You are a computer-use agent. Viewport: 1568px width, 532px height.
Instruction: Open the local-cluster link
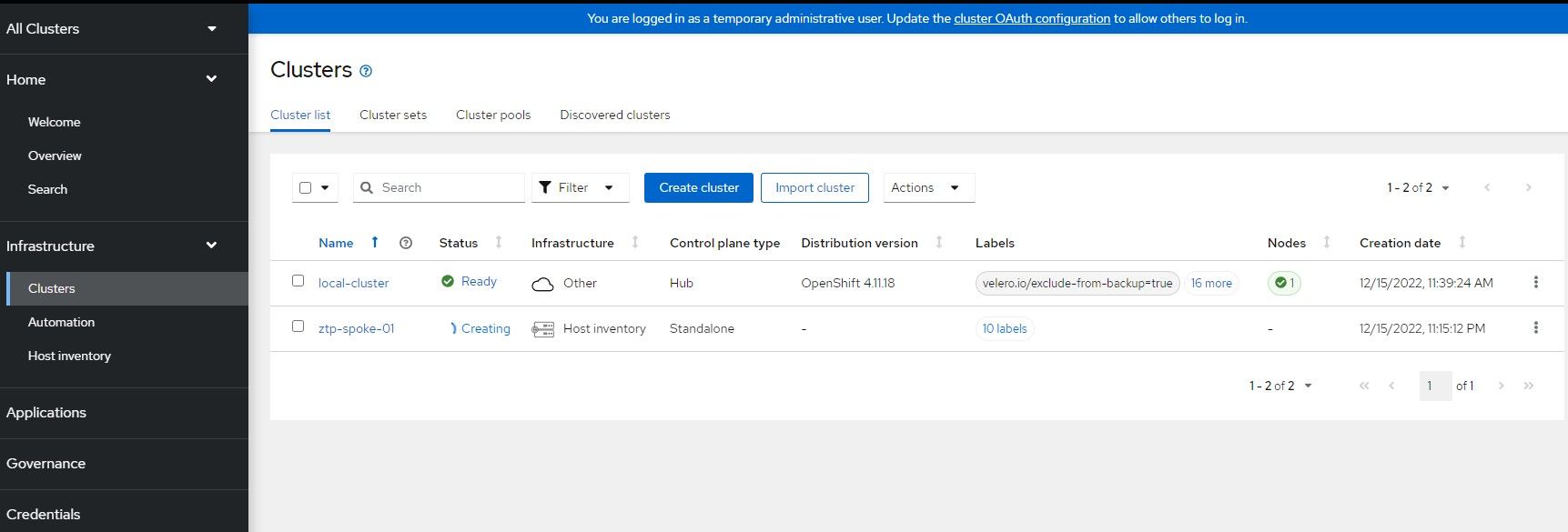(353, 283)
